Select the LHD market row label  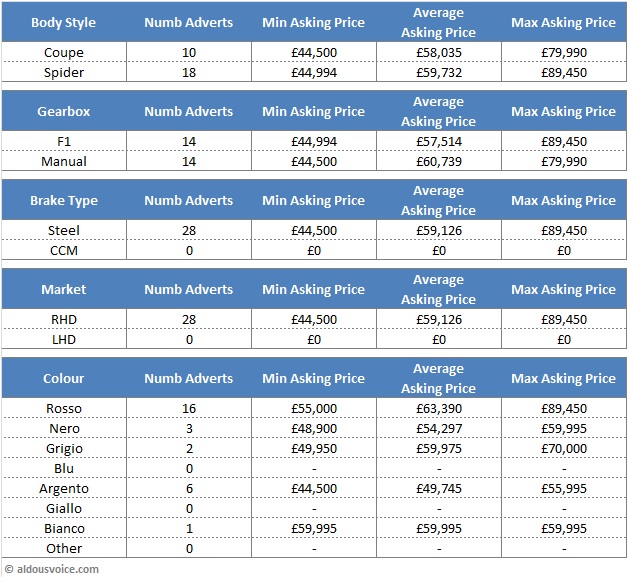coord(64,339)
